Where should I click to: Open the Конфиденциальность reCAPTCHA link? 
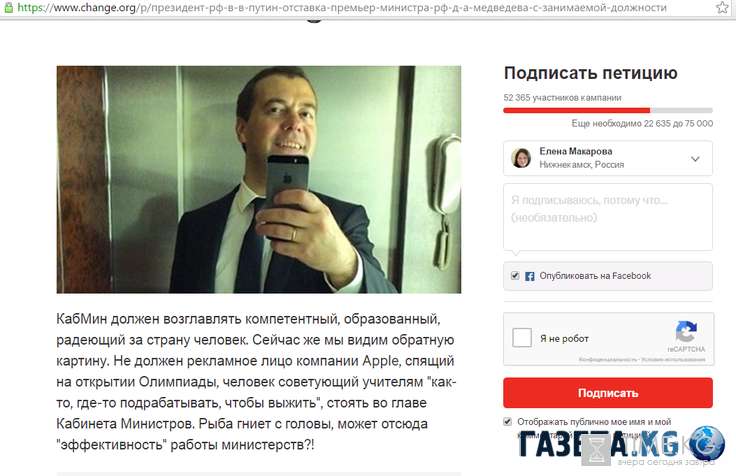point(606,360)
